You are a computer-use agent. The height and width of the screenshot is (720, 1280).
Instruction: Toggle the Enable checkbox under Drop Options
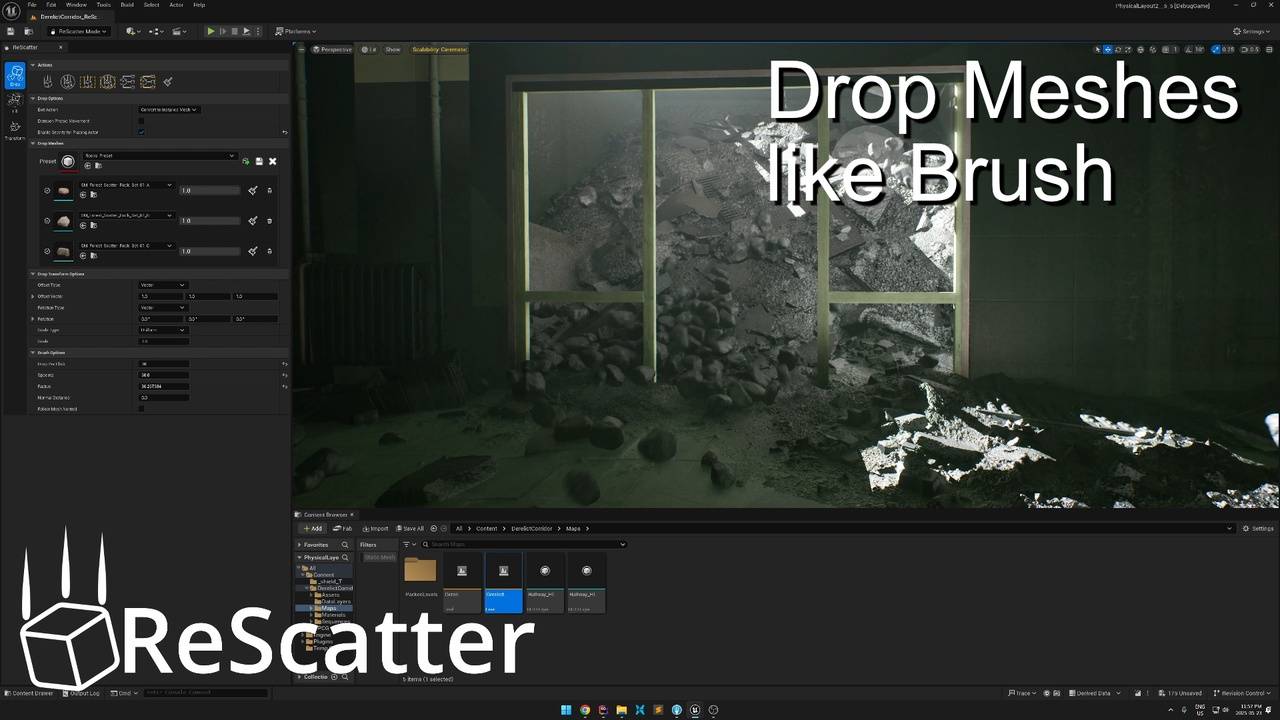click(x=141, y=132)
